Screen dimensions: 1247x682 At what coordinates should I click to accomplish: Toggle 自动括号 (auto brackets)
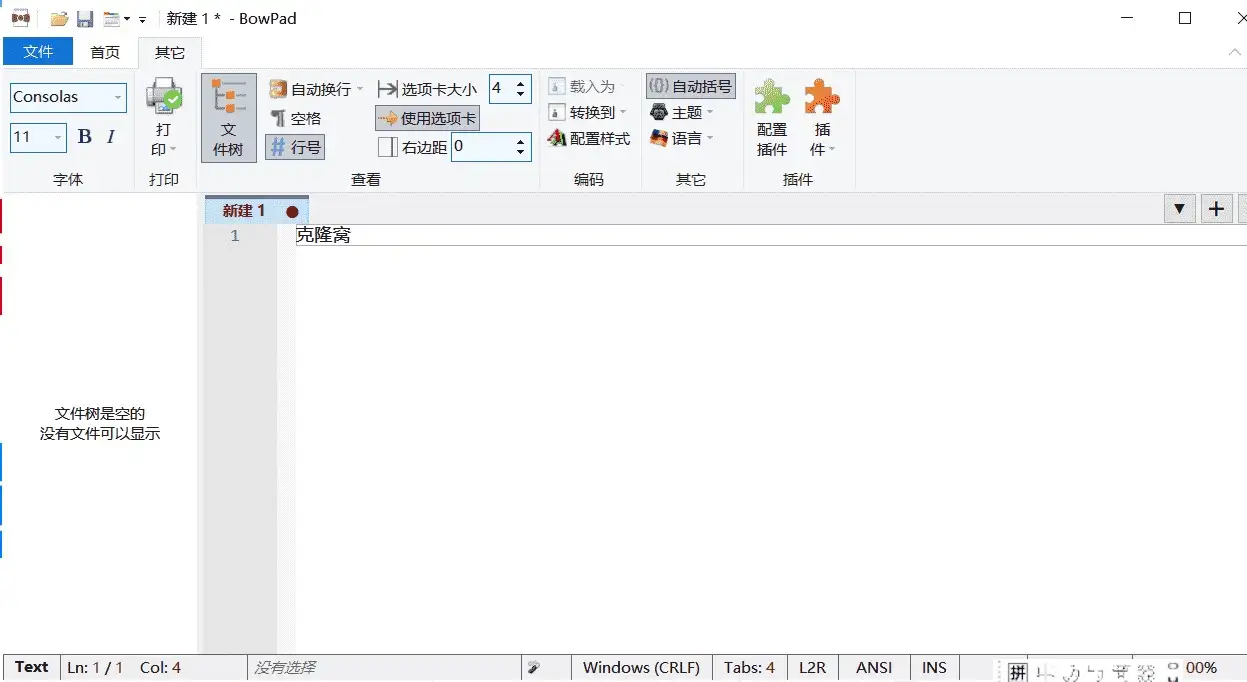point(690,85)
